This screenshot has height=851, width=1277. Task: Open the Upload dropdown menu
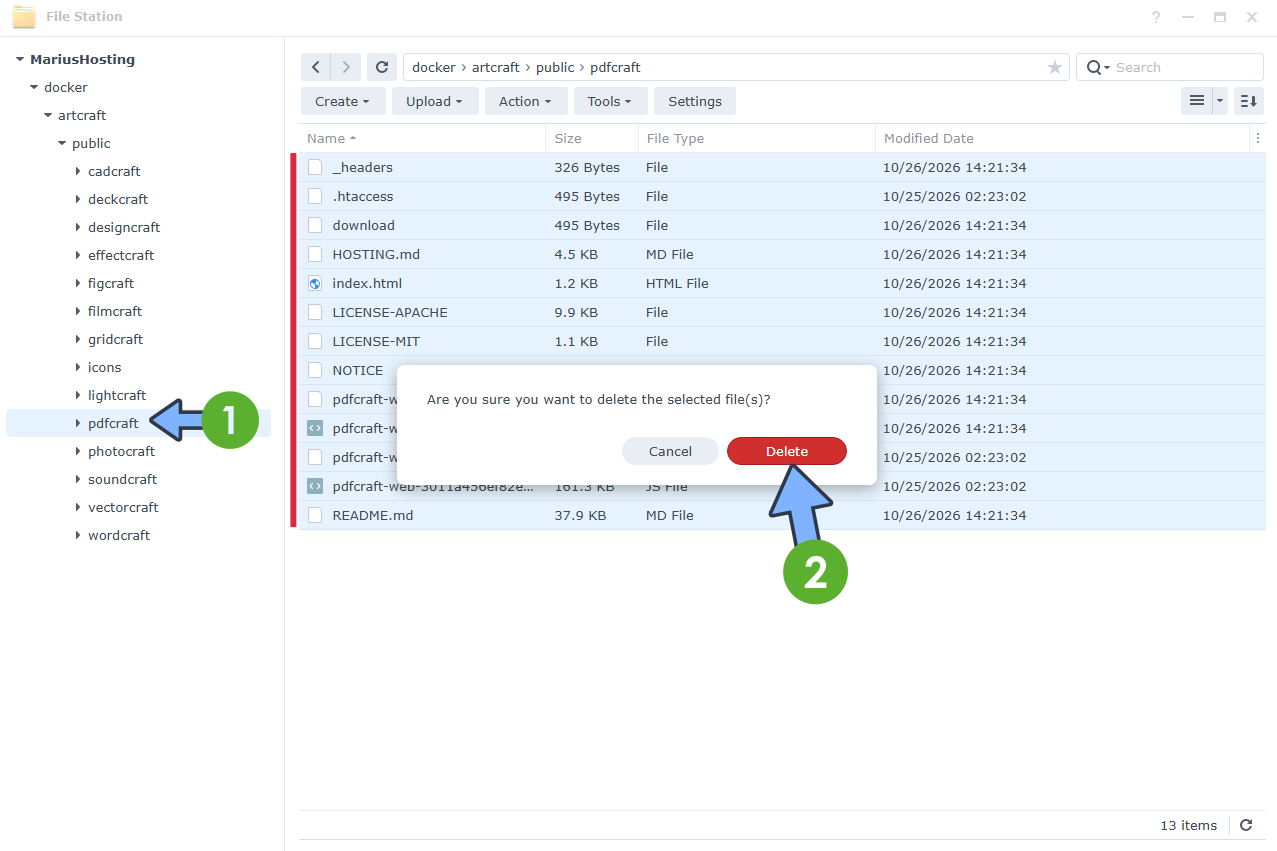434,101
